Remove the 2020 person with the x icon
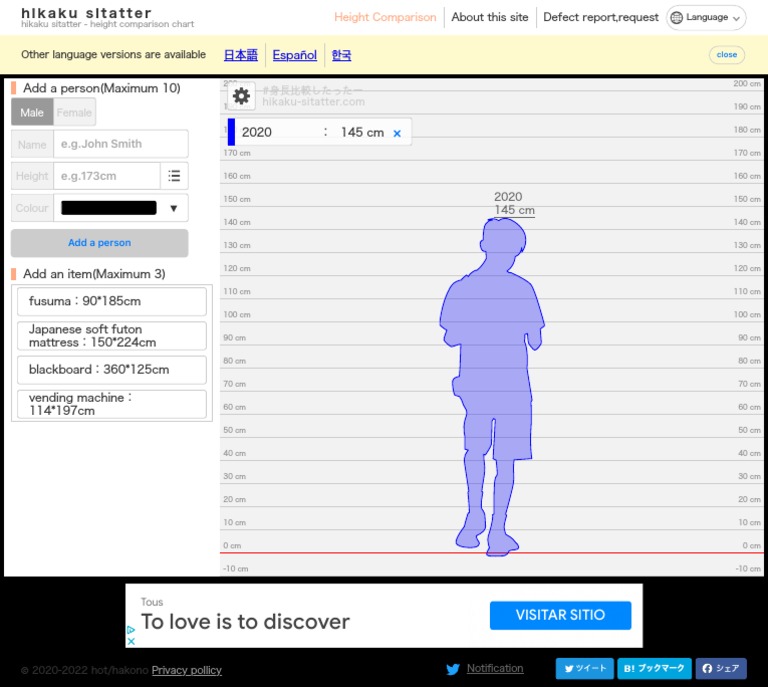This screenshot has height=687, width=768. [397, 133]
